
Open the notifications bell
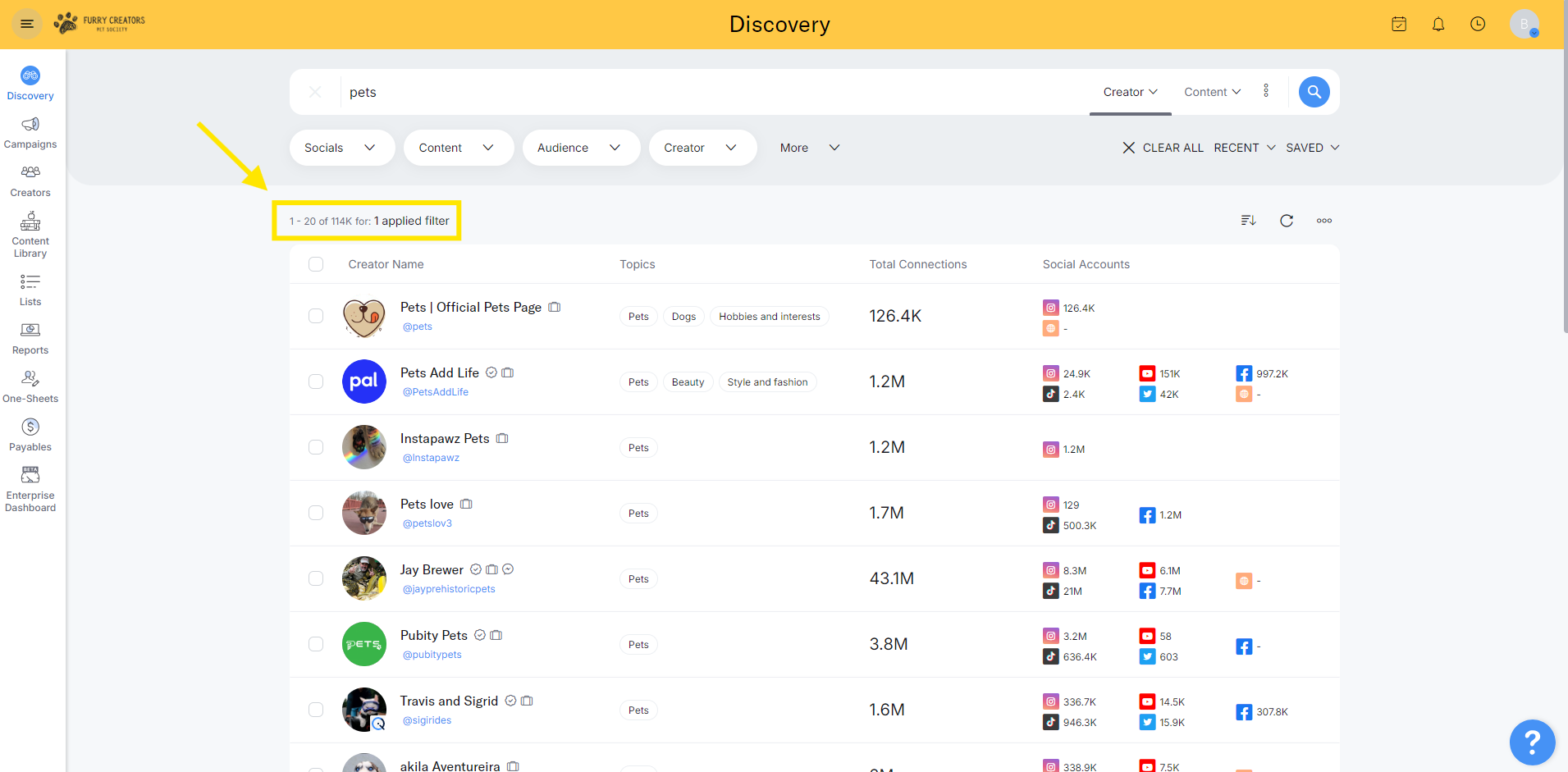point(1438,25)
